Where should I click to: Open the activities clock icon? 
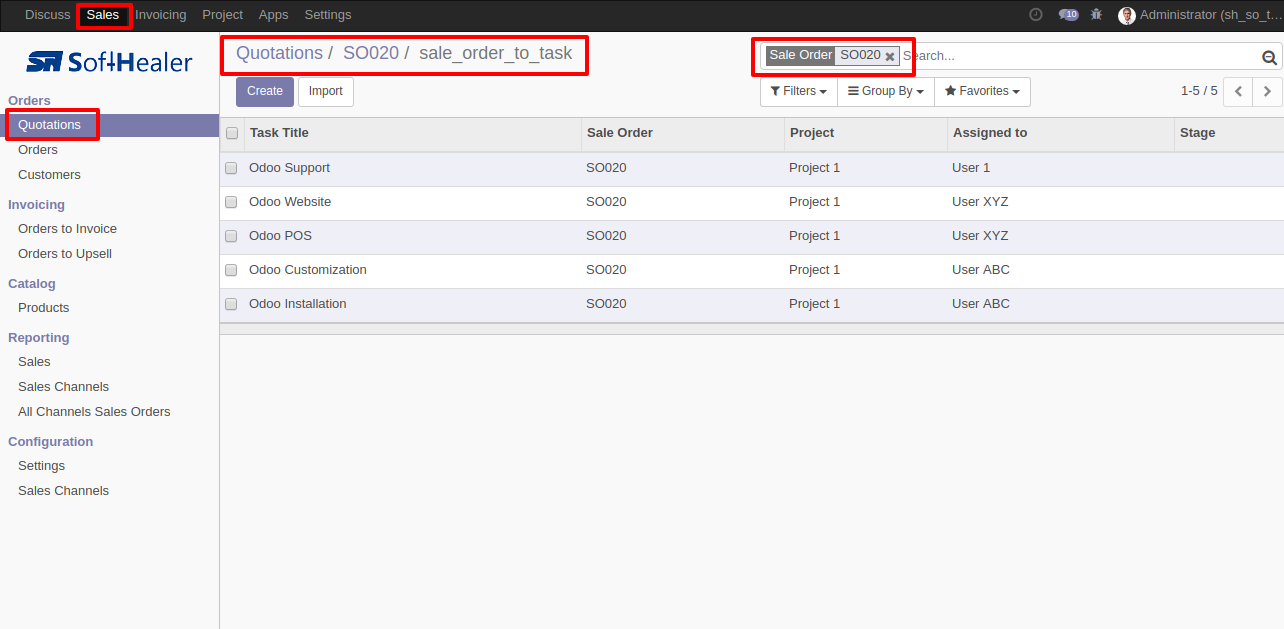coord(1036,15)
